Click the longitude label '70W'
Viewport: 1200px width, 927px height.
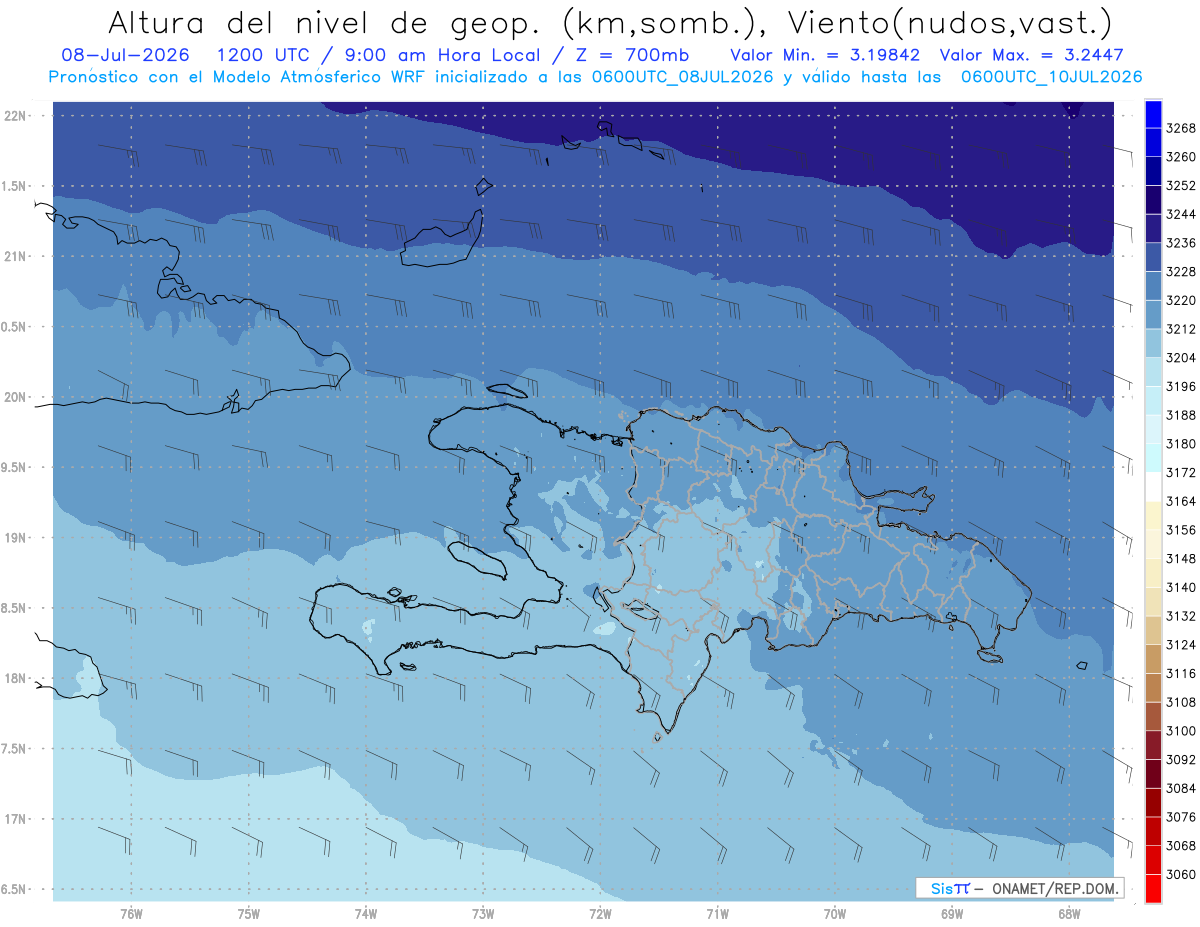click(x=835, y=915)
